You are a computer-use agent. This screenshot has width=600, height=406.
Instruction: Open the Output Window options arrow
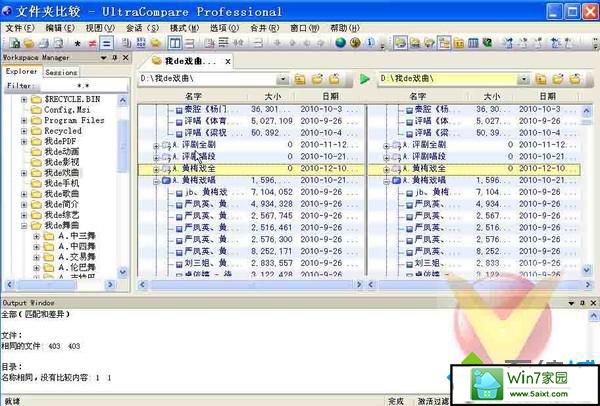[571, 303]
